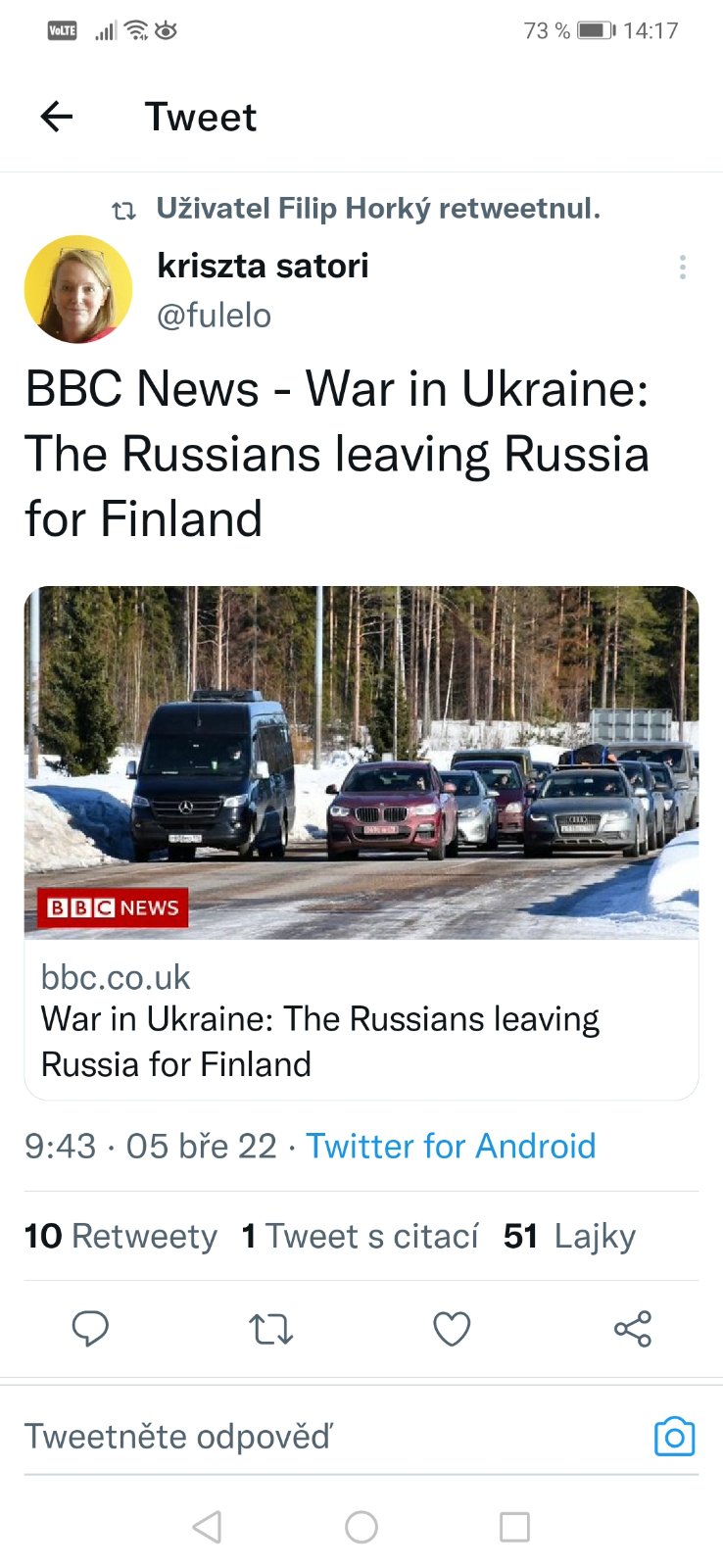Image resolution: width=723 pixels, height=1568 pixels.
Task: Open the @fulelo handle
Action: [215, 316]
